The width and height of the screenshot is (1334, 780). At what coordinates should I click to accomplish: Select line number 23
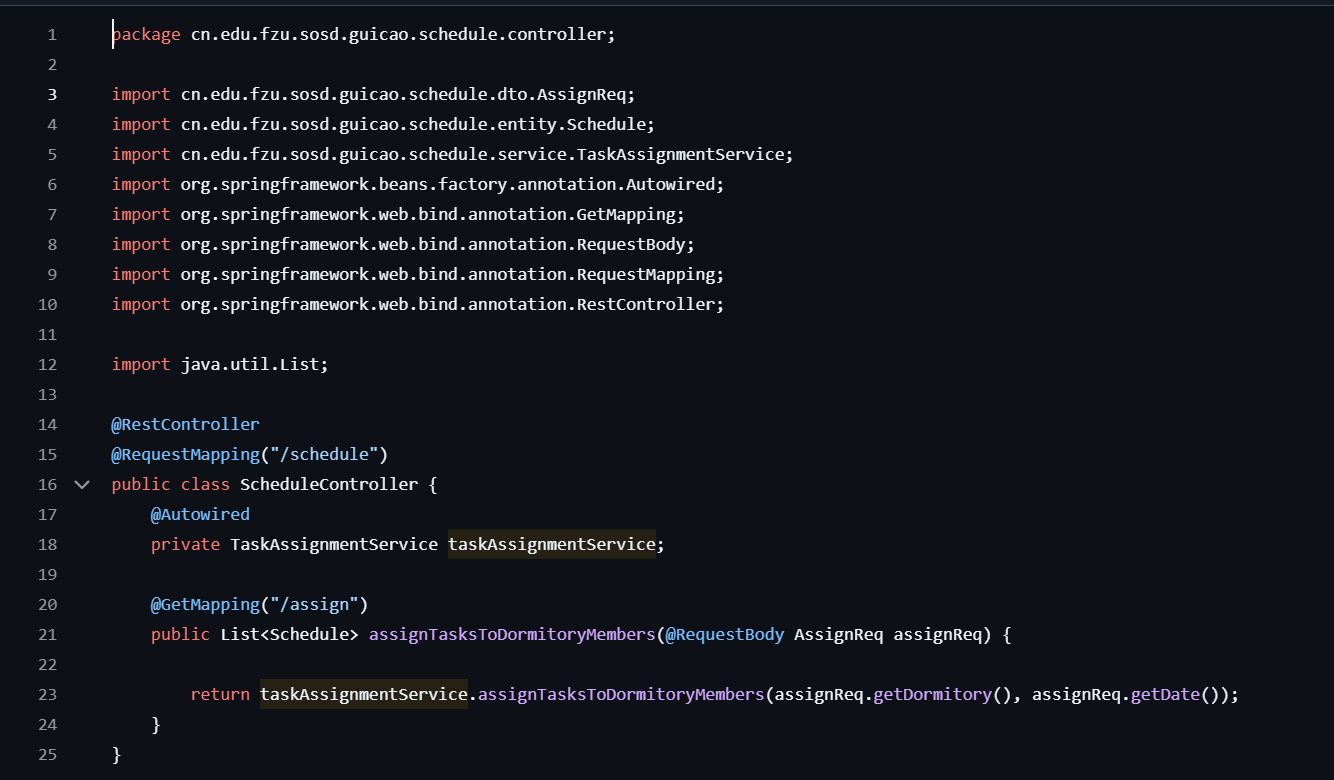pos(47,694)
